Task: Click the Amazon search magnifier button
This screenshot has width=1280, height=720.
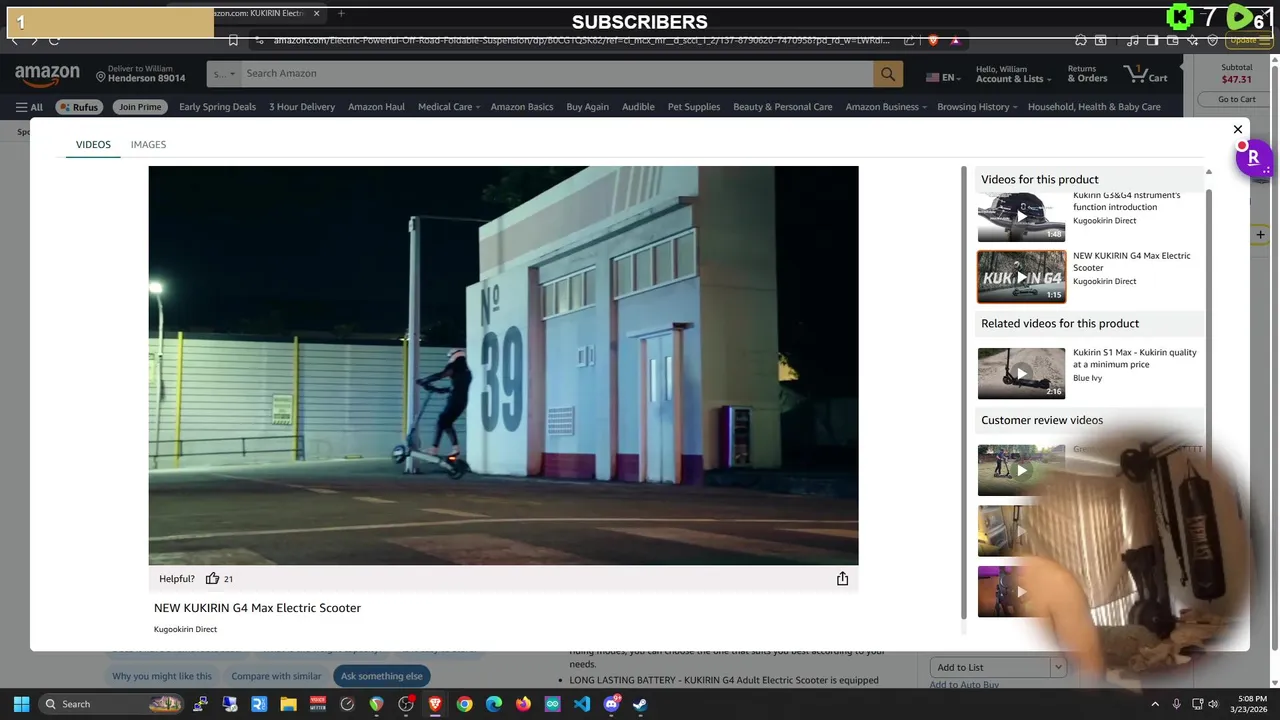Action: (x=887, y=74)
